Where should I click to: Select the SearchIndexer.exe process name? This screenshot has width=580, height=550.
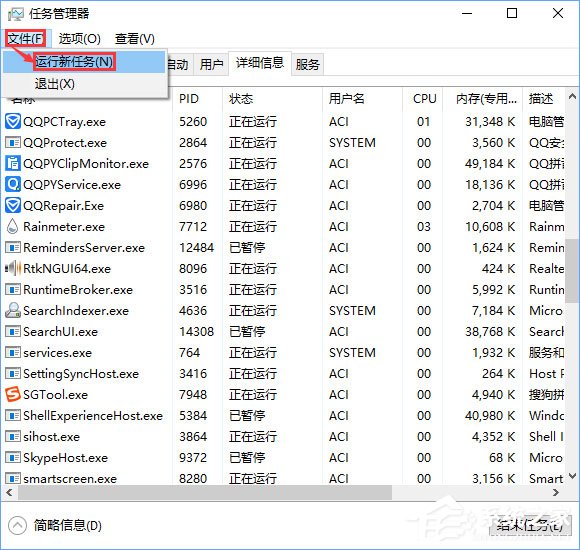pyautogui.click(x=76, y=310)
